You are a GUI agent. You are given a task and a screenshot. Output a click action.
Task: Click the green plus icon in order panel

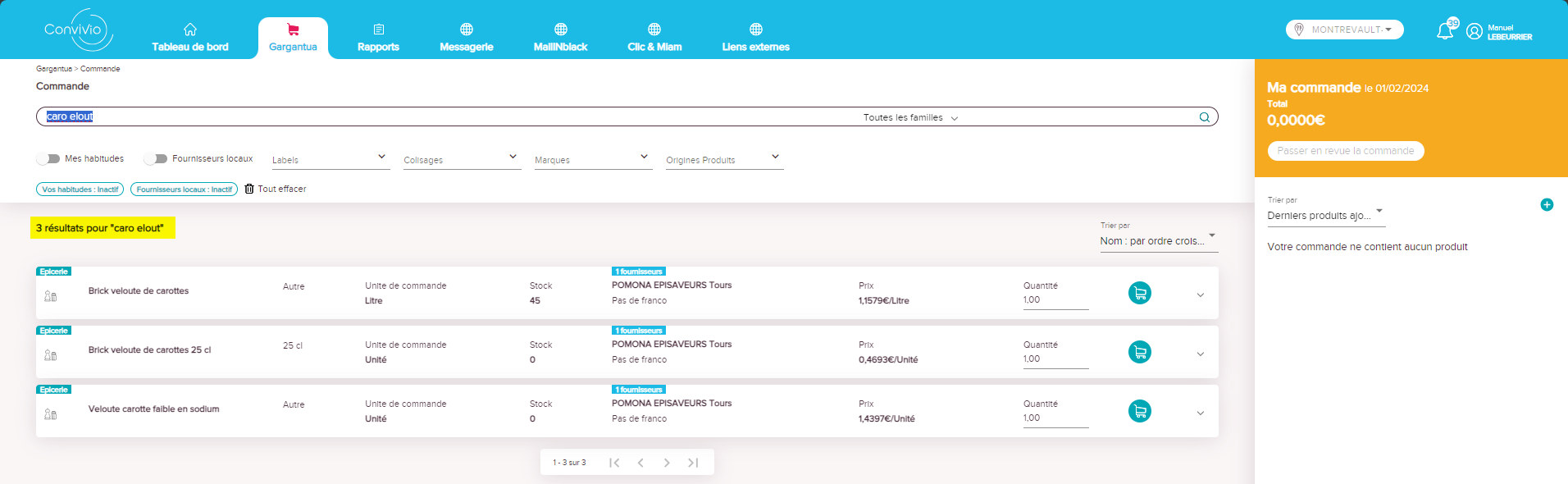click(x=1547, y=205)
